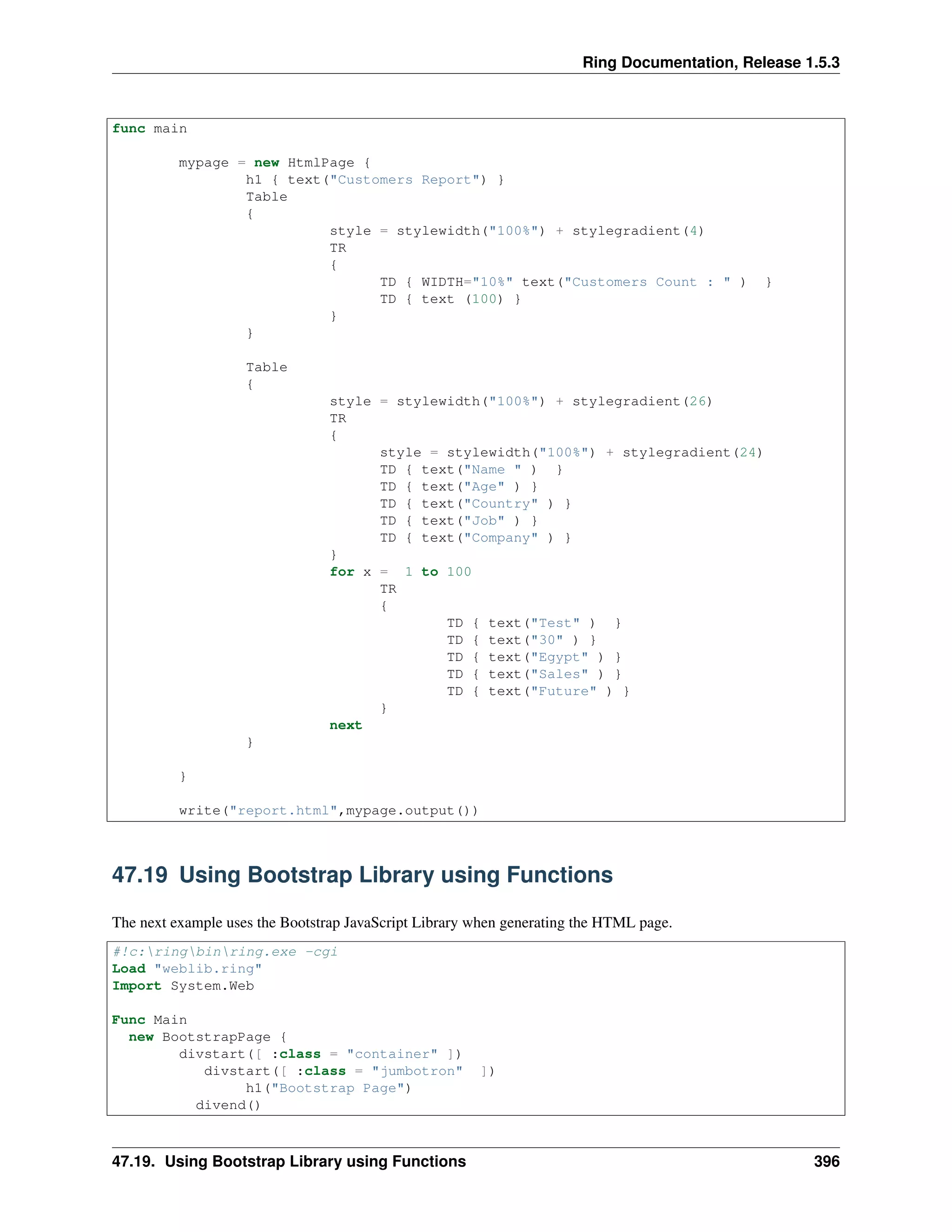Click the section heading 47.19 Using Bootstrap Library
This screenshot has height=1232, width=952.
click(x=362, y=875)
